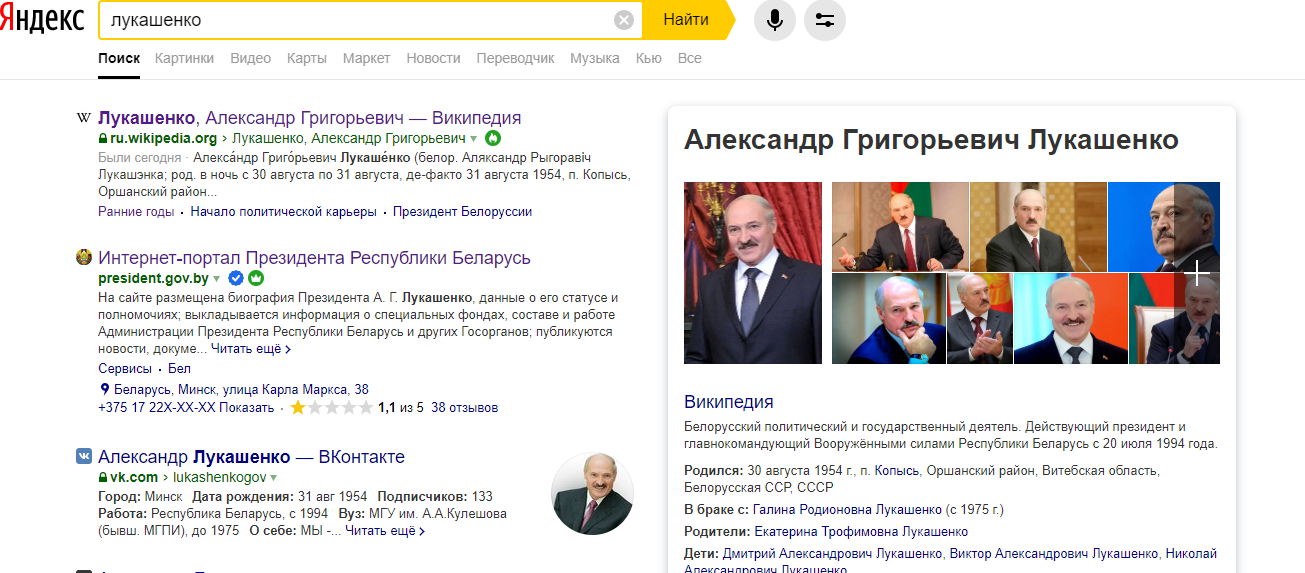Screen dimensions: 1305x573
Task: Open photo of man at desk with flags
Action: (900, 226)
